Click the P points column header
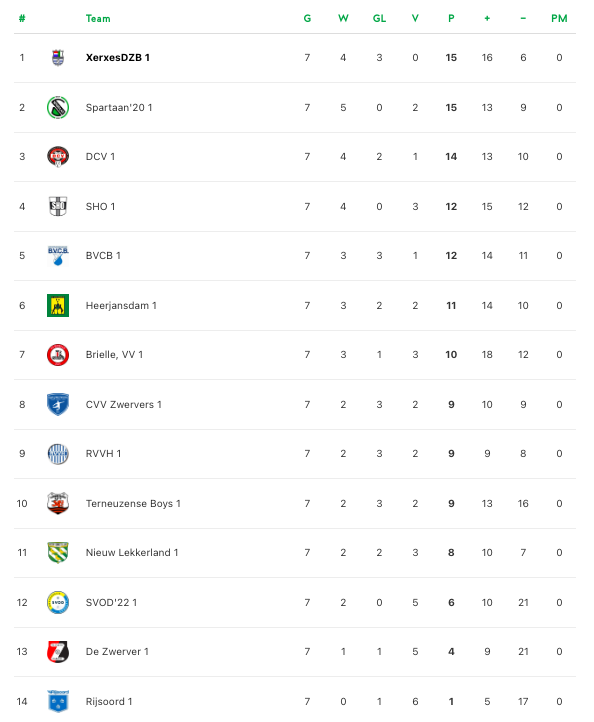Image resolution: width=594 pixels, height=722 pixels. (451, 18)
